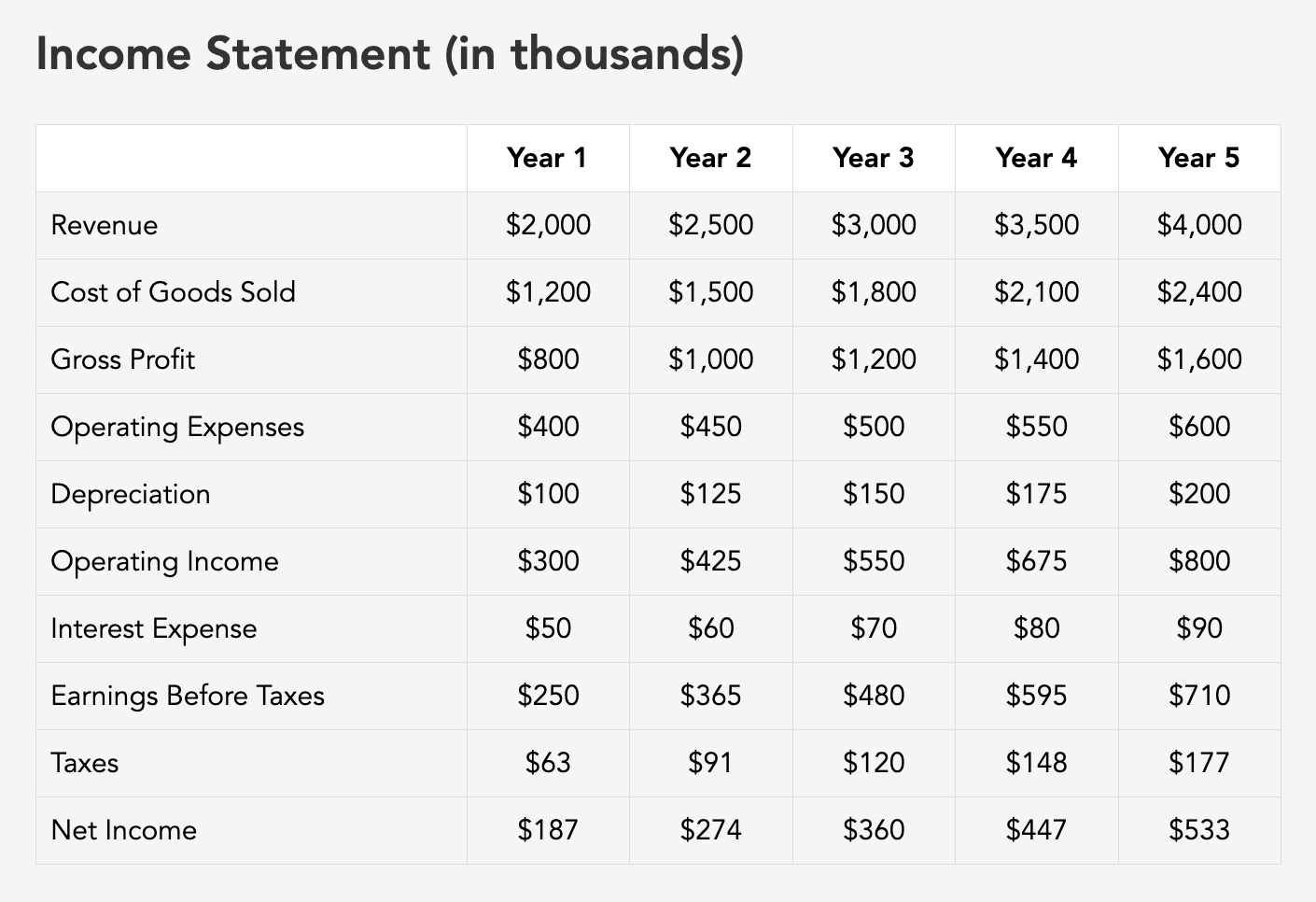Select the Operating Expenses row label
1316x902 pixels.
point(177,427)
